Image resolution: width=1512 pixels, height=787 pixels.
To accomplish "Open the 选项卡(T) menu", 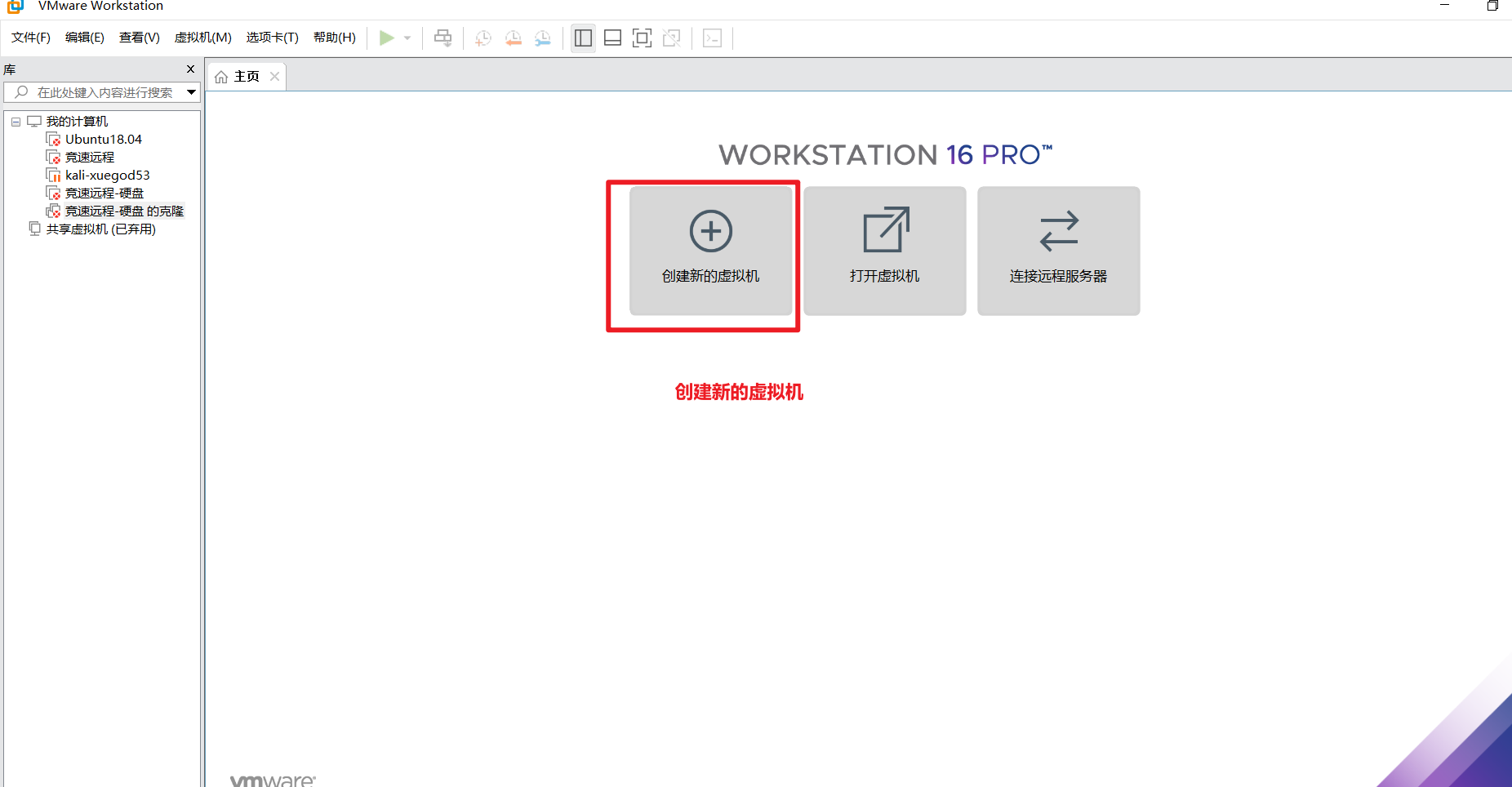I will click(273, 38).
